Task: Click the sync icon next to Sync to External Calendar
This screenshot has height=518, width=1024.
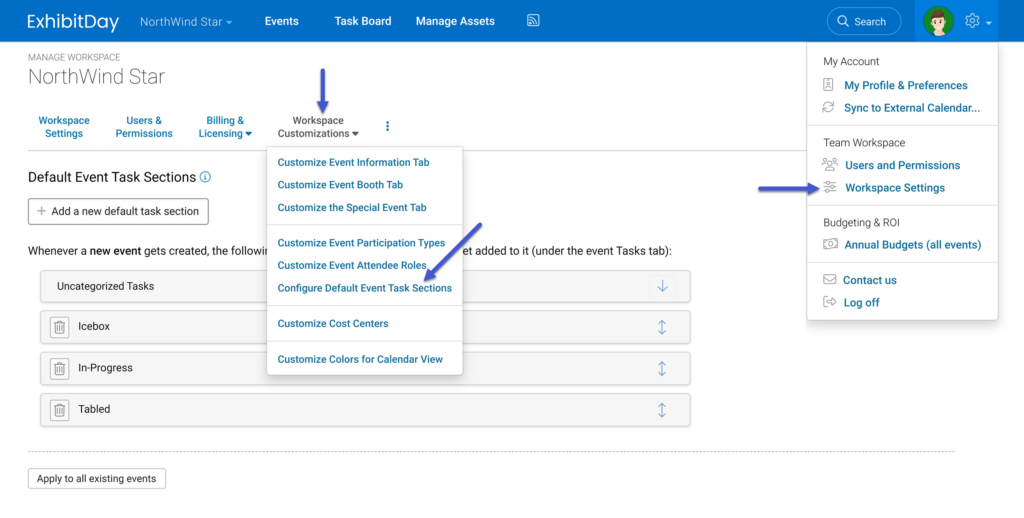Action: tap(829, 107)
